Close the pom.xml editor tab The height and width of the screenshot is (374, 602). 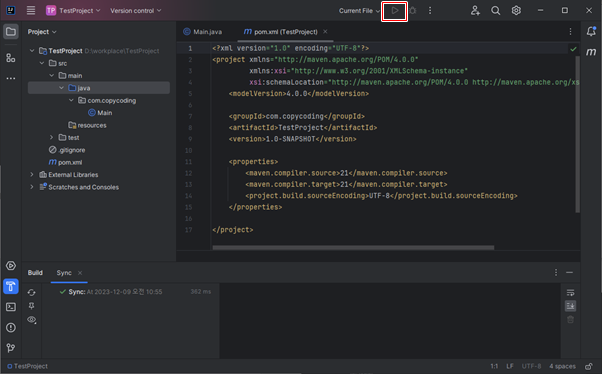click(325, 31)
